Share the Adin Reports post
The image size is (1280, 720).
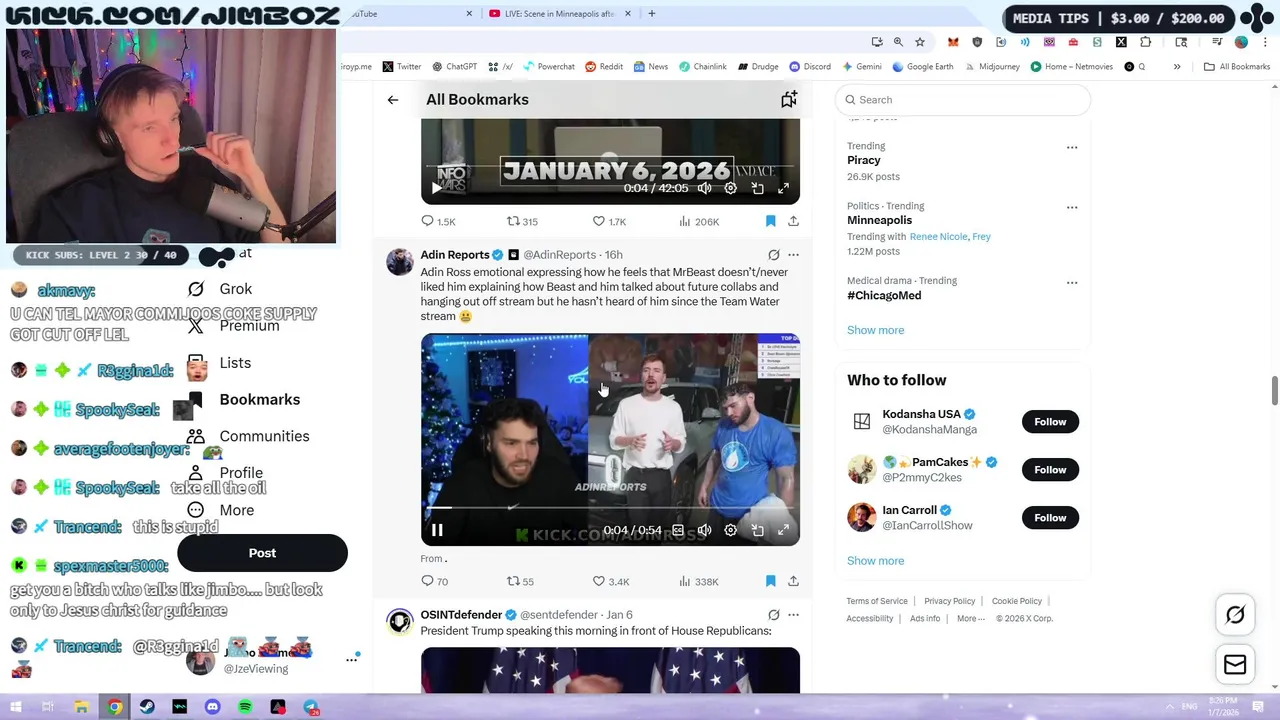[793, 581]
